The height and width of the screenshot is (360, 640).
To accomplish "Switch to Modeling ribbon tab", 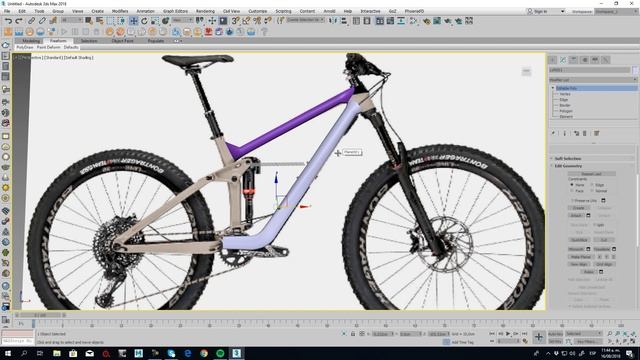I will pos(31,41).
